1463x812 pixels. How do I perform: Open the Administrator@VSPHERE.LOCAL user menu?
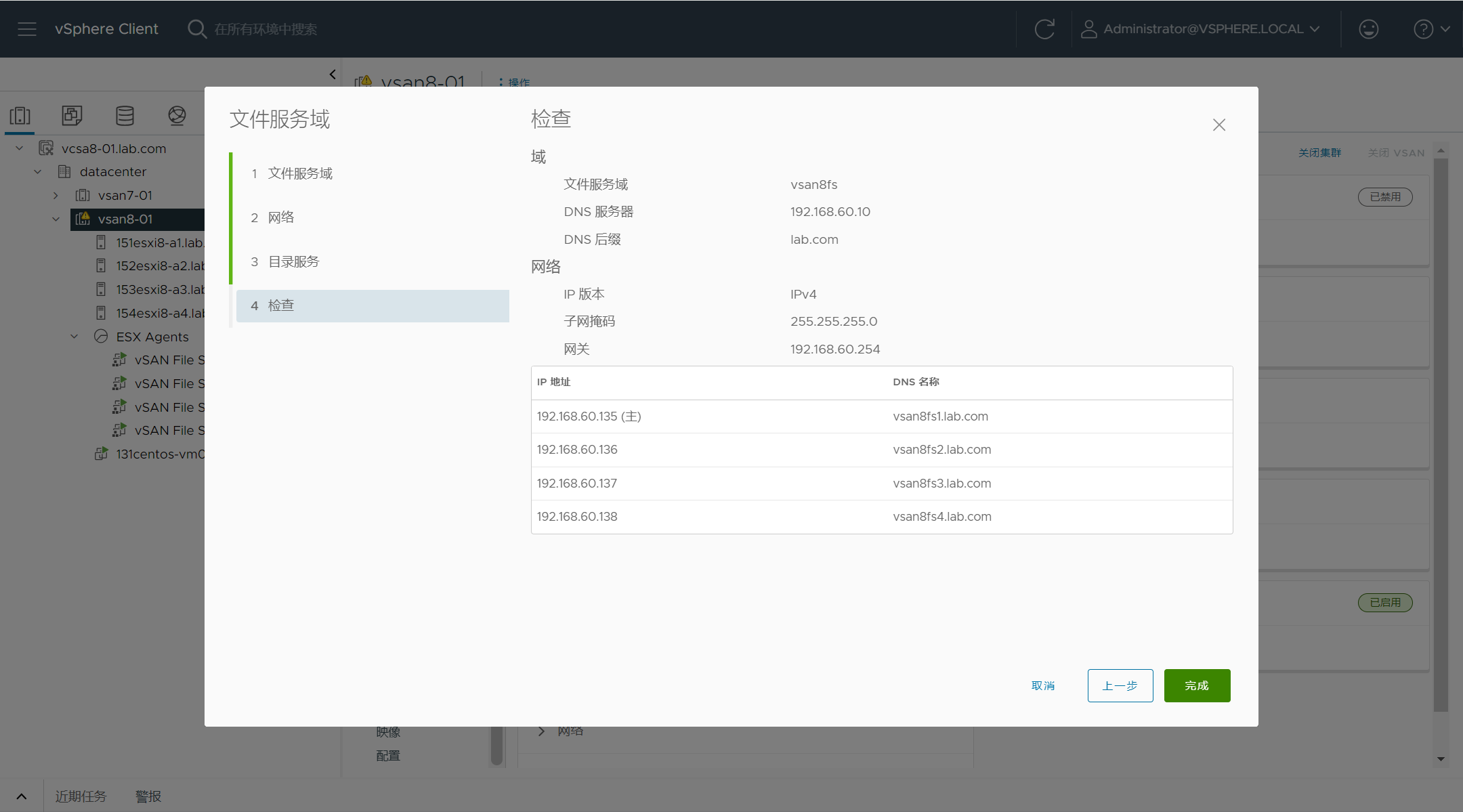point(1200,29)
